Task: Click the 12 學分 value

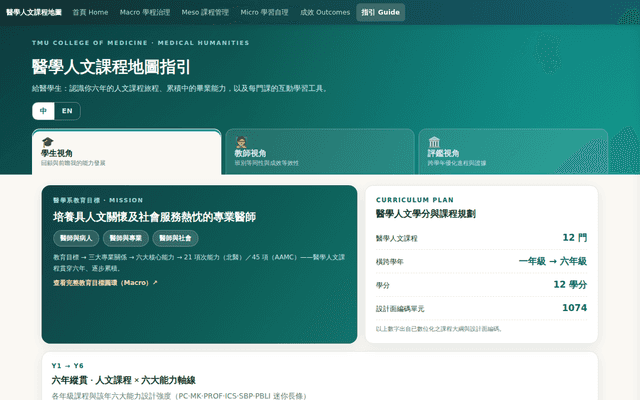Action: click(570, 284)
